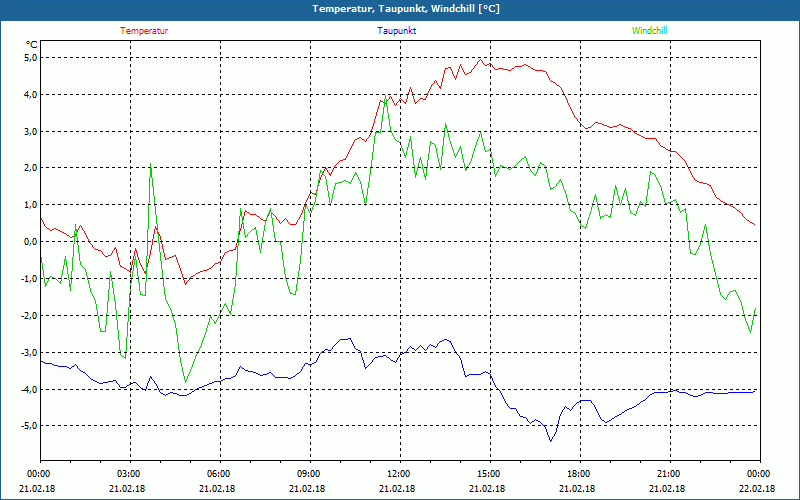Click the '1,0' y-axis value
The height and width of the screenshot is (500, 800).
(31, 205)
